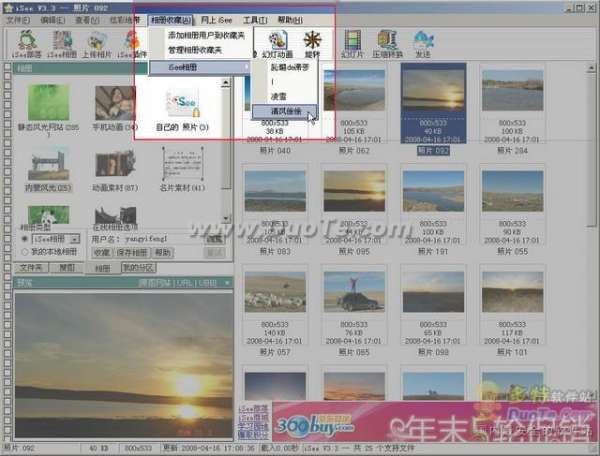Open the 帮助(H) menu
Viewport: 600px width, 456px height.
point(290,20)
